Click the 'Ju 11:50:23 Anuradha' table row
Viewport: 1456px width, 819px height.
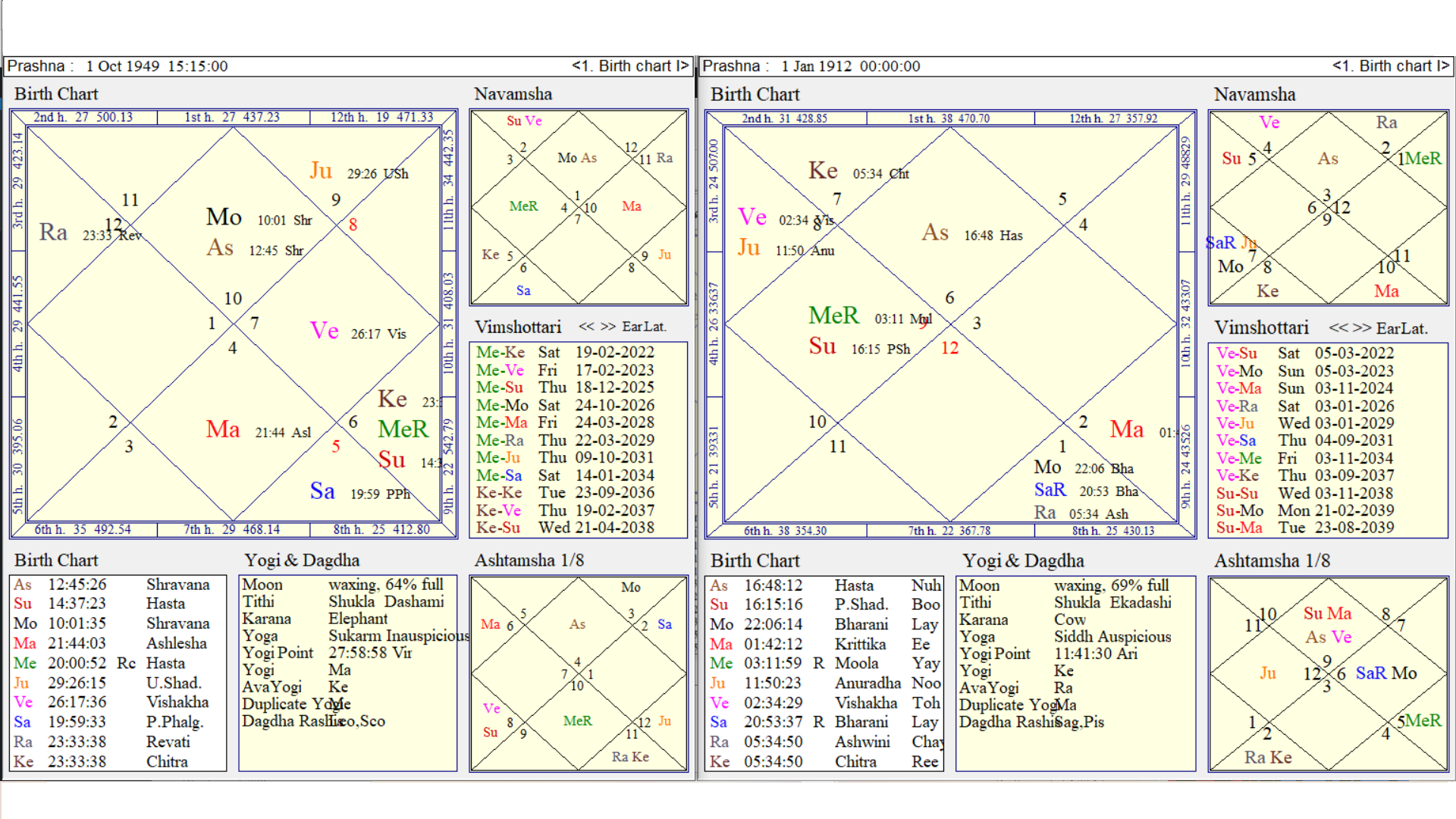[825, 683]
